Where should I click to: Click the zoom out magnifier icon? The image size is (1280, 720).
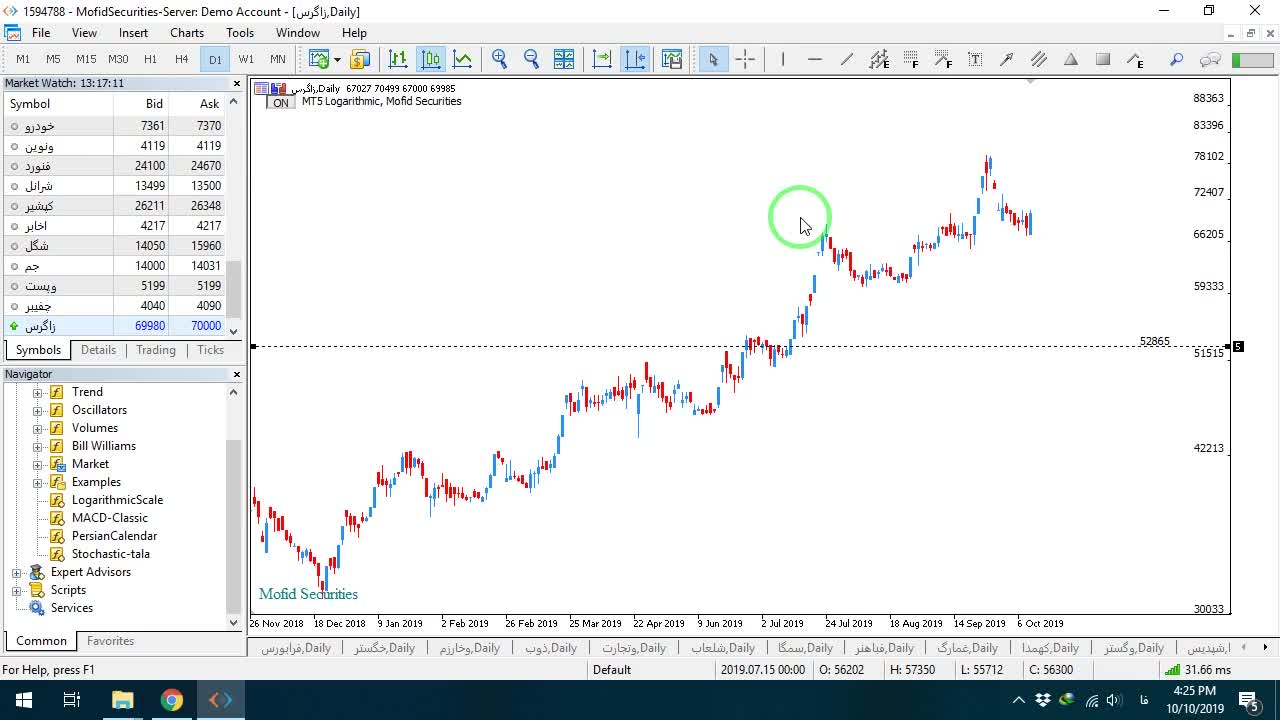(532, 59)
